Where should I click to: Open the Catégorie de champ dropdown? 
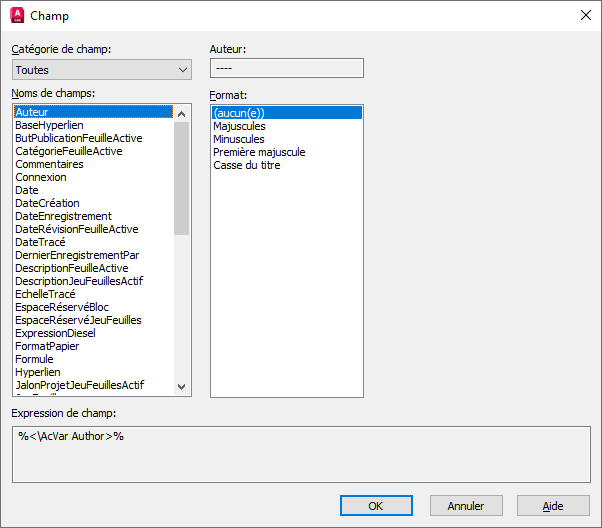(102, 70)
